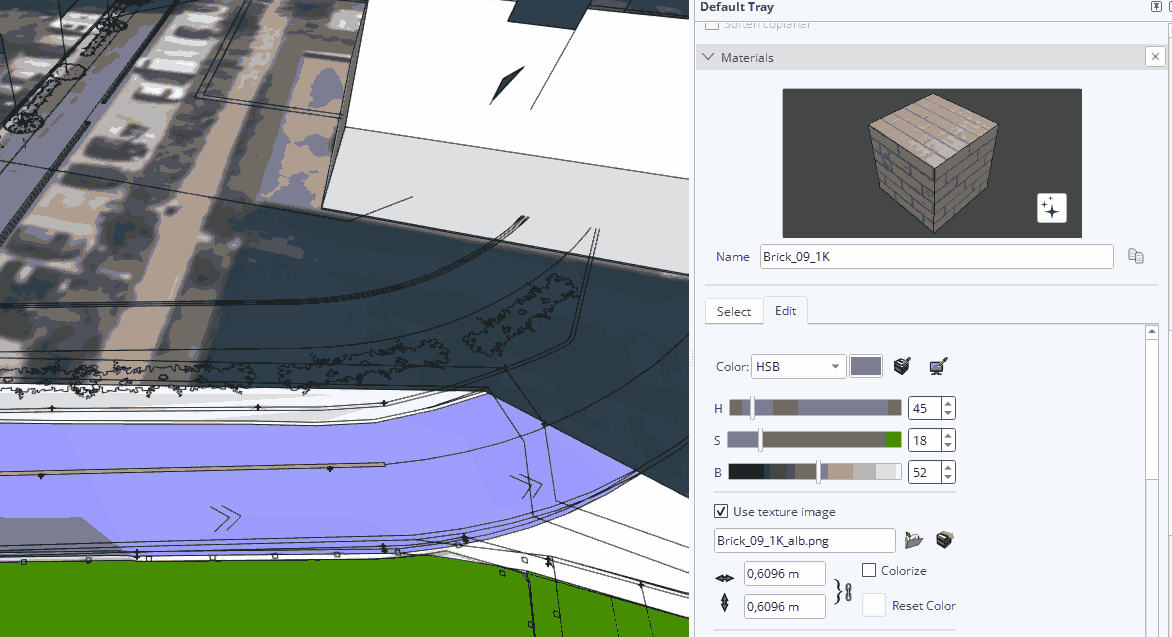Decrease the B value with down arrow
This screenshot has height=637, width=1172.
(x=948, y=478)
